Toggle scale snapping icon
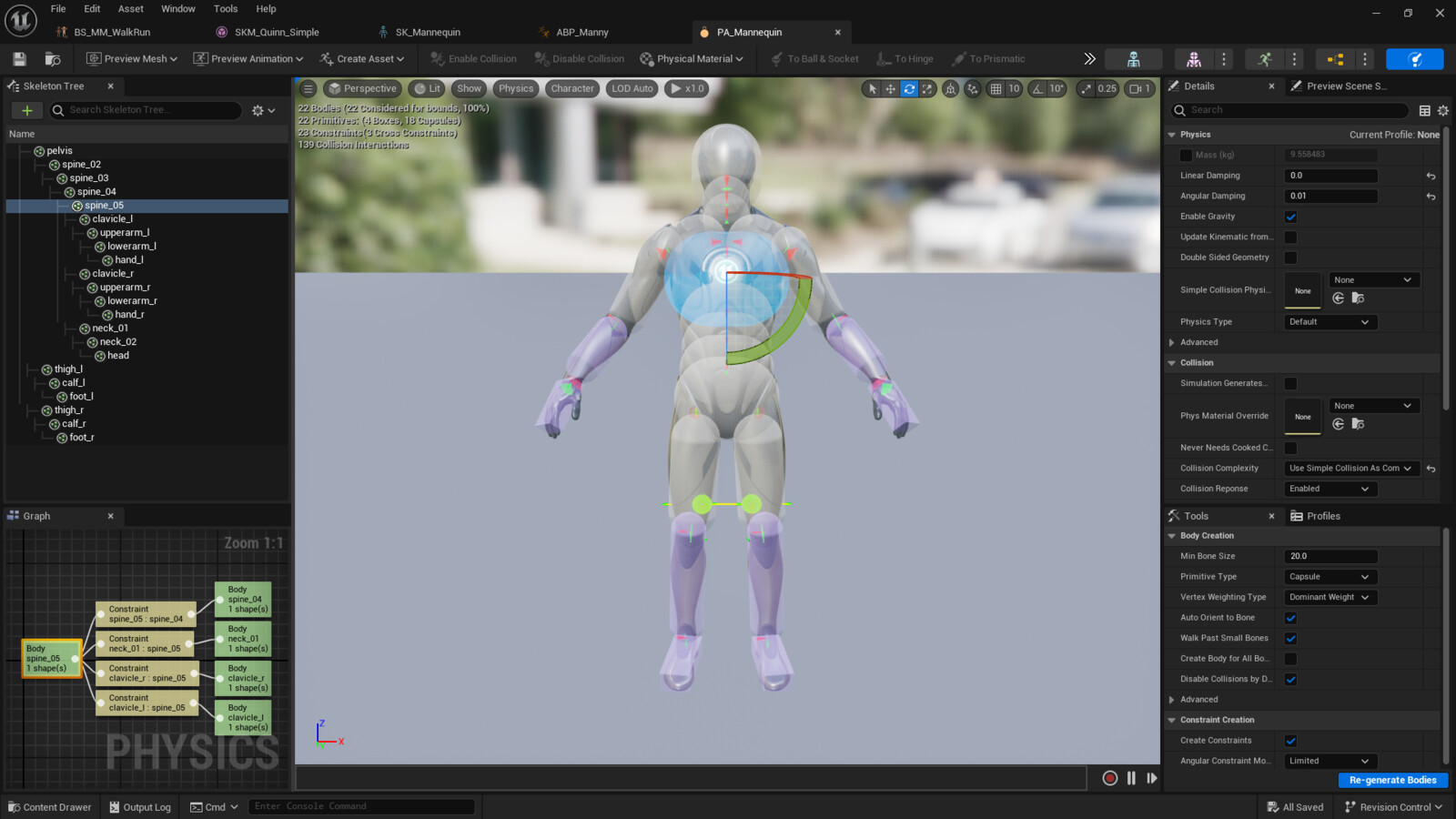 (x=1086, y=88)
